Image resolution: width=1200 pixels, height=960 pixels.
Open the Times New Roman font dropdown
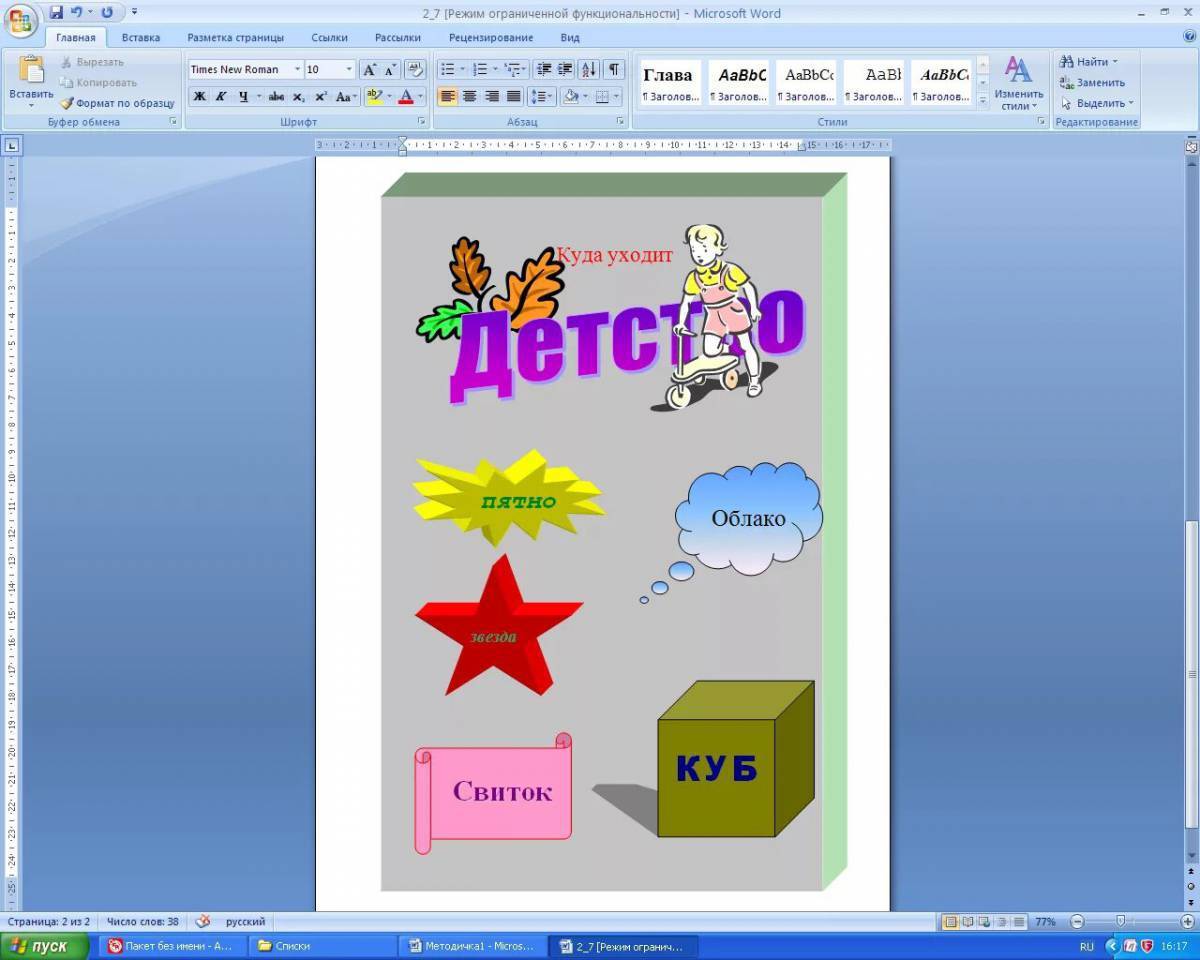(297, 69)
